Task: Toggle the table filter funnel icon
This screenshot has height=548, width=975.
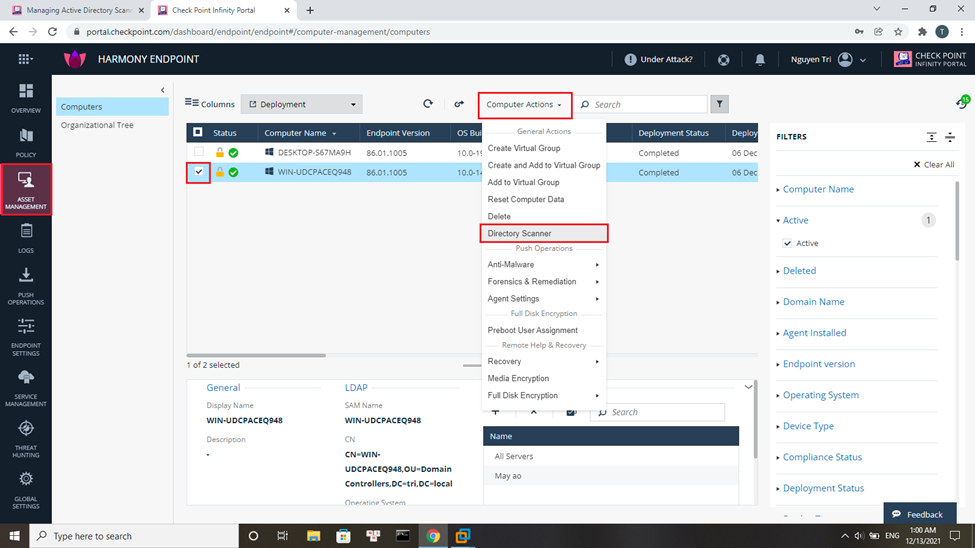Action: [719, 104]
